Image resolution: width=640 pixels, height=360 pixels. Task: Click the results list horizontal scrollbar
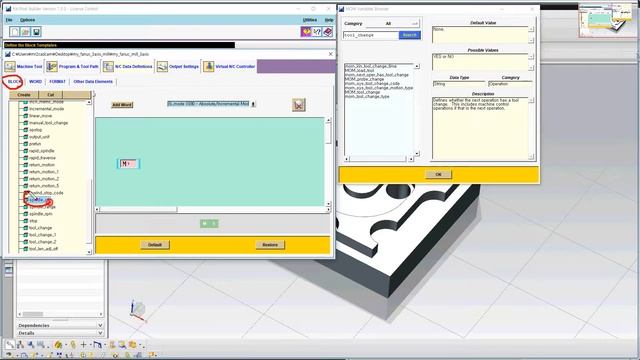(x=378, y=159)
